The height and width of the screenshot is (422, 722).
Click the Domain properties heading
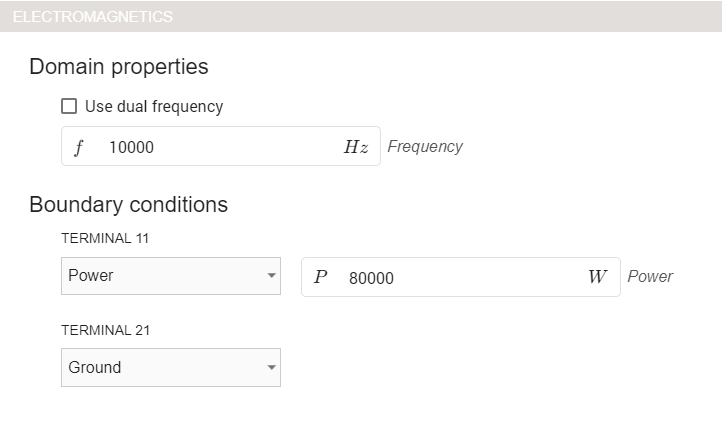tap(119, 67)
